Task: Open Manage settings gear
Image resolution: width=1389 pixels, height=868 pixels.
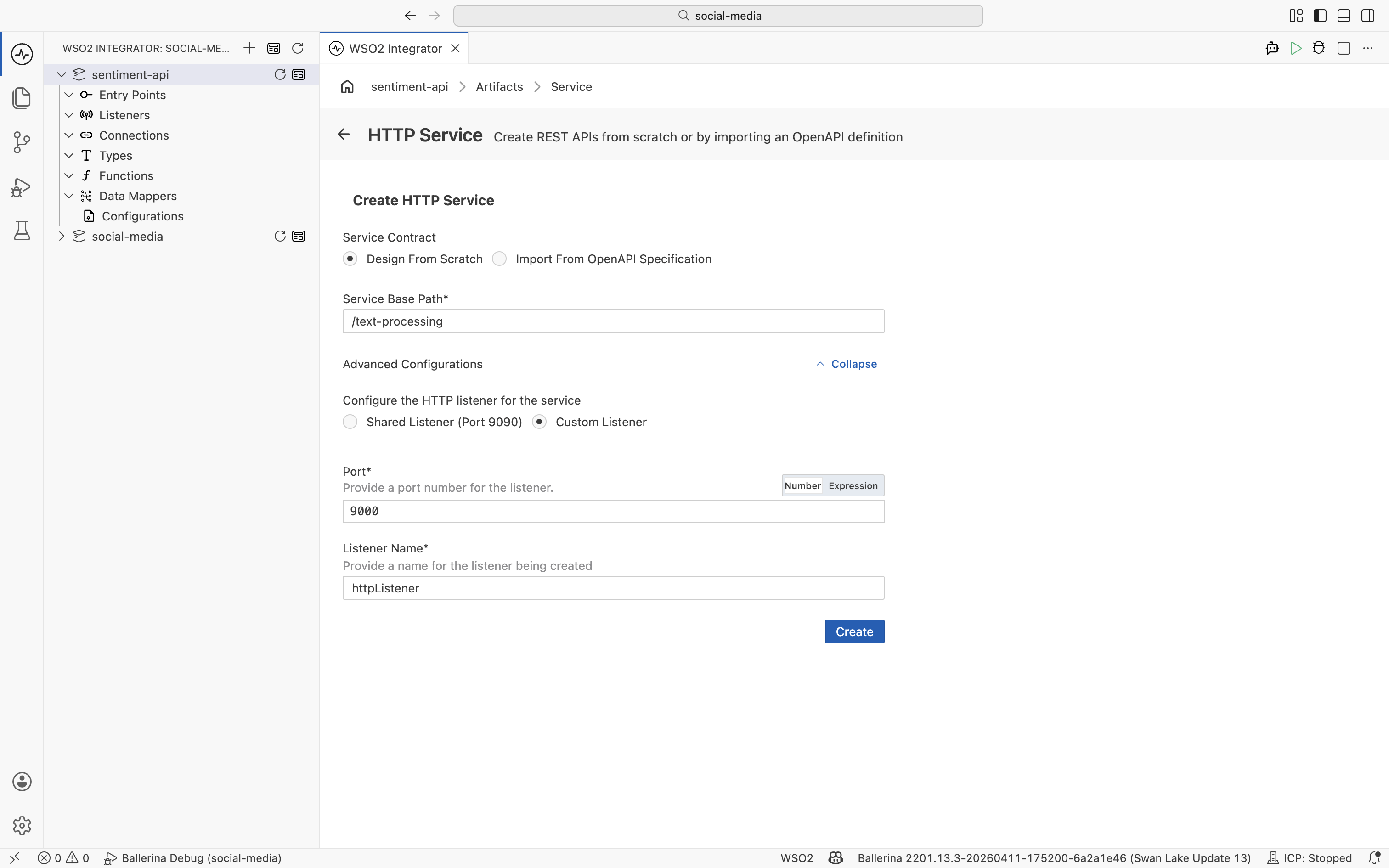Action: pos(22,826)
